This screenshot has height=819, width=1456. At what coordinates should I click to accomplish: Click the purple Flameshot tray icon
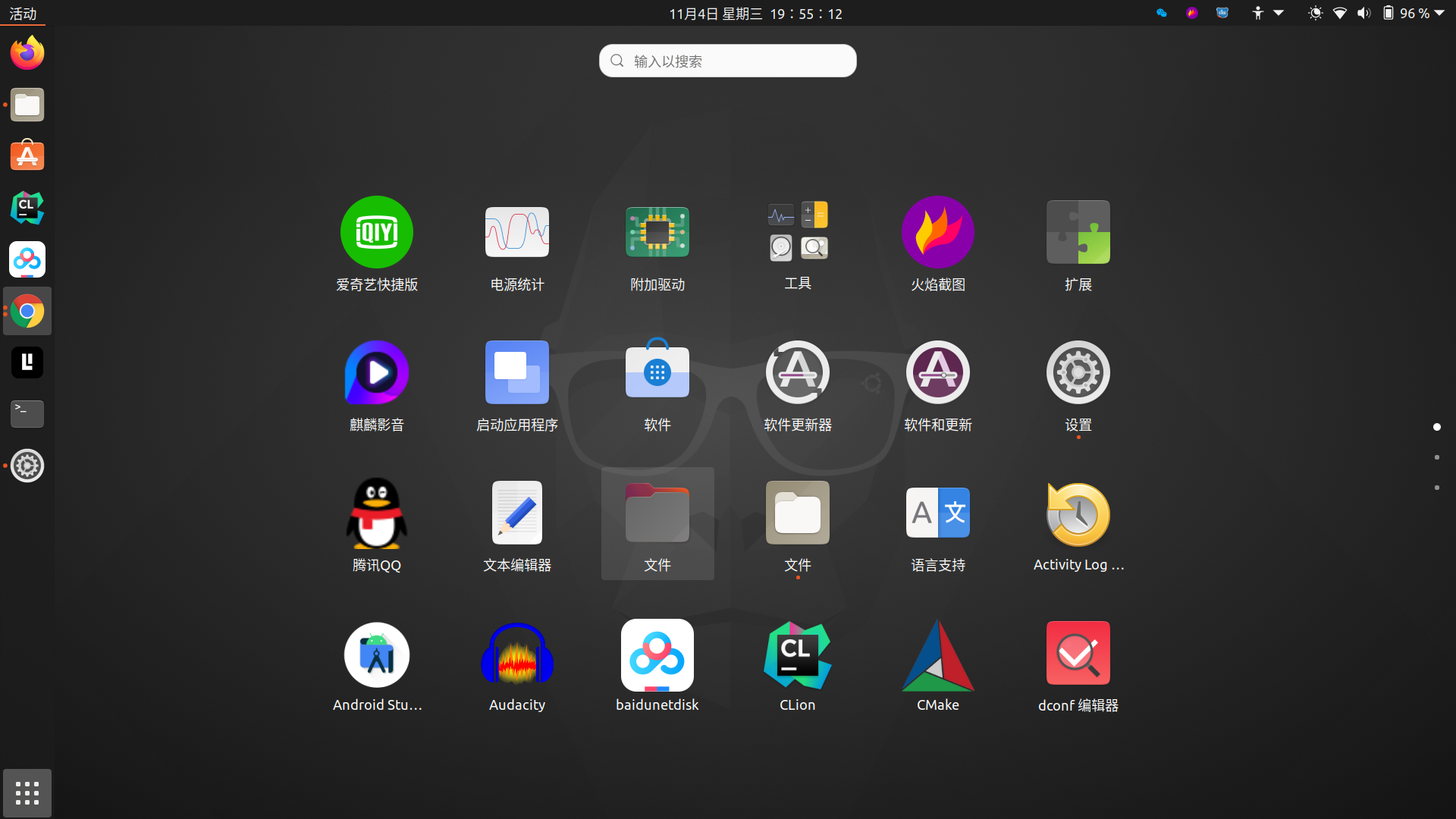tap(1192, 13)
